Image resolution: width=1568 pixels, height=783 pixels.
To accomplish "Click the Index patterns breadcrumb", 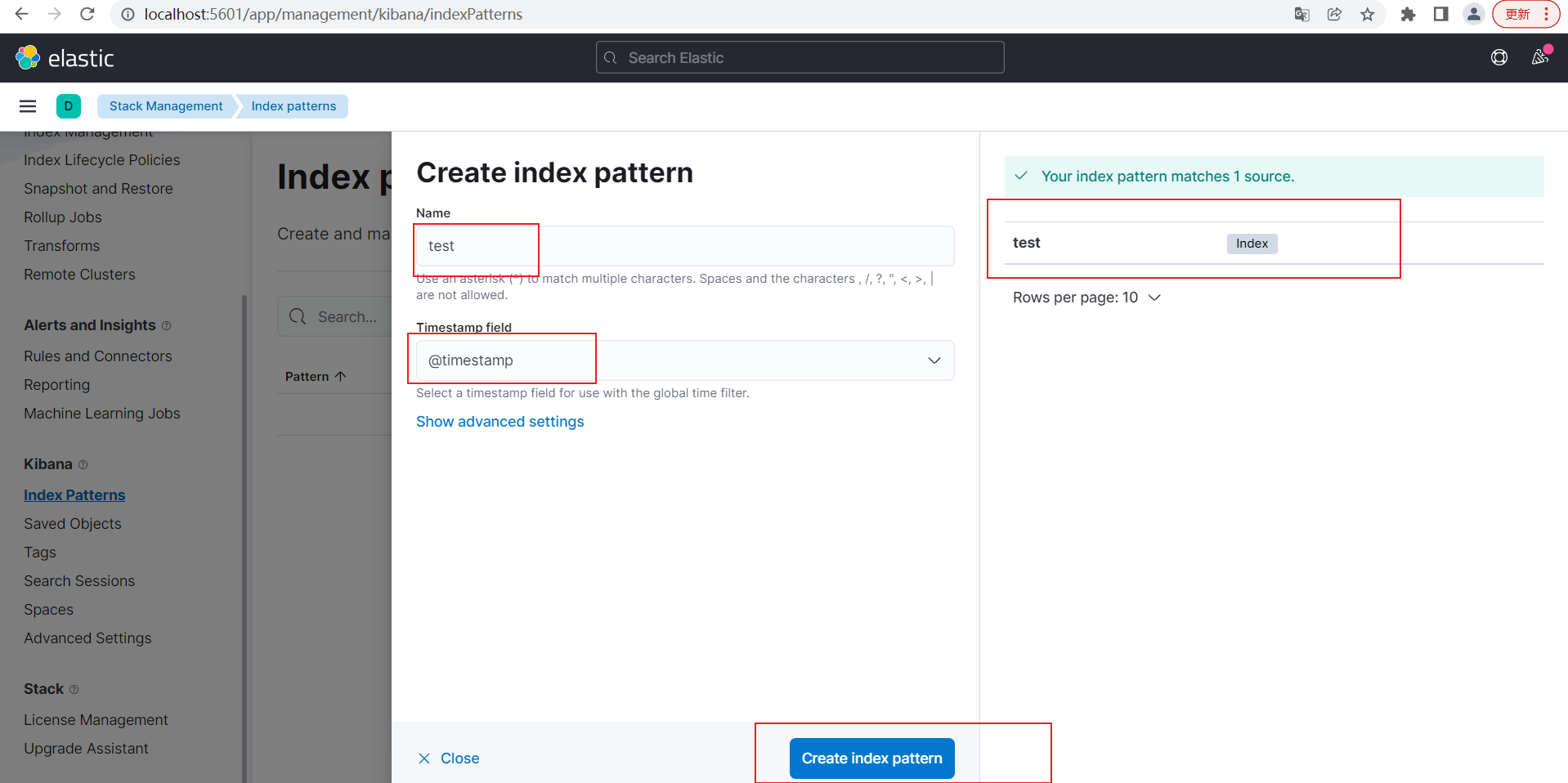I will pos(293,106).
